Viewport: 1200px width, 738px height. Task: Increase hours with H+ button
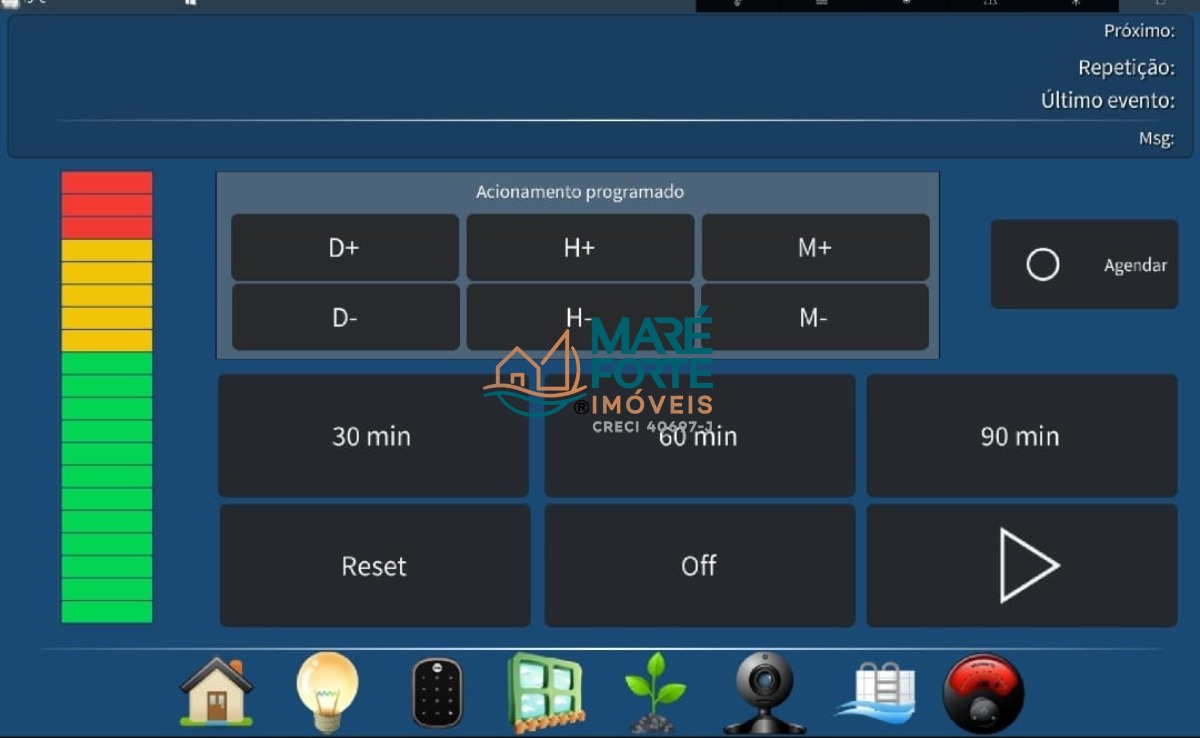579,248
